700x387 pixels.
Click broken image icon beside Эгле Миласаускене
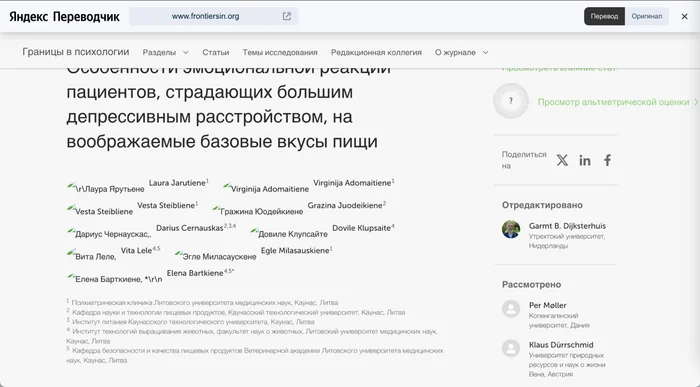(179, 254)
